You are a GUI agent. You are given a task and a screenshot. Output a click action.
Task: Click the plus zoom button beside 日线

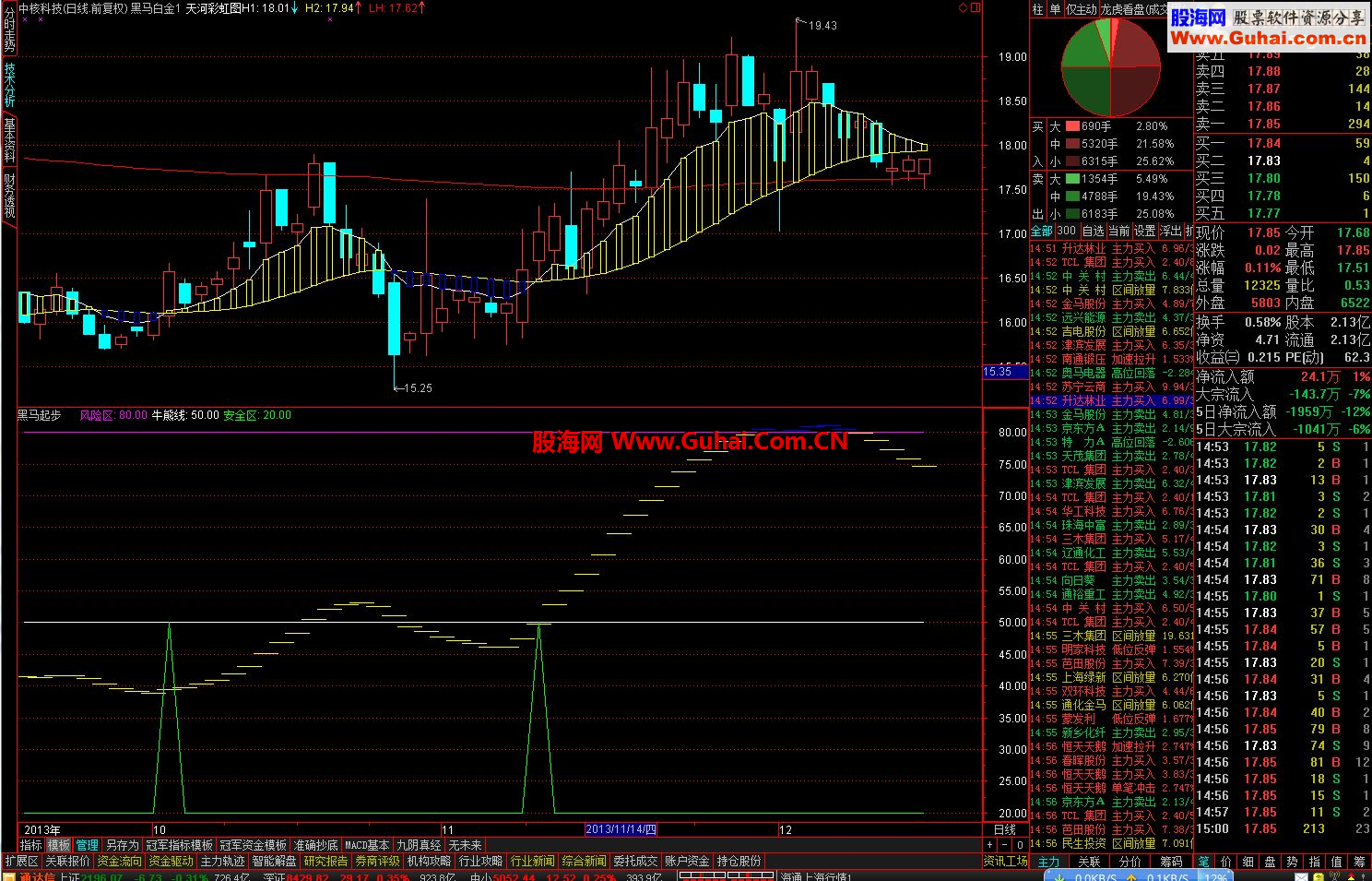(x=990, y=845)
